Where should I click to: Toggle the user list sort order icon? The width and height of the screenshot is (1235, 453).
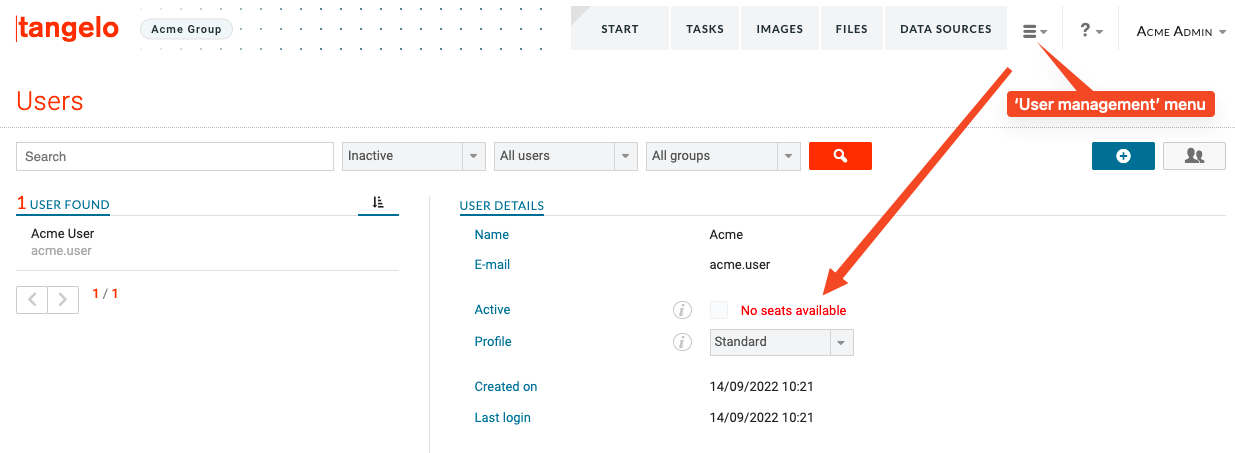378,202
